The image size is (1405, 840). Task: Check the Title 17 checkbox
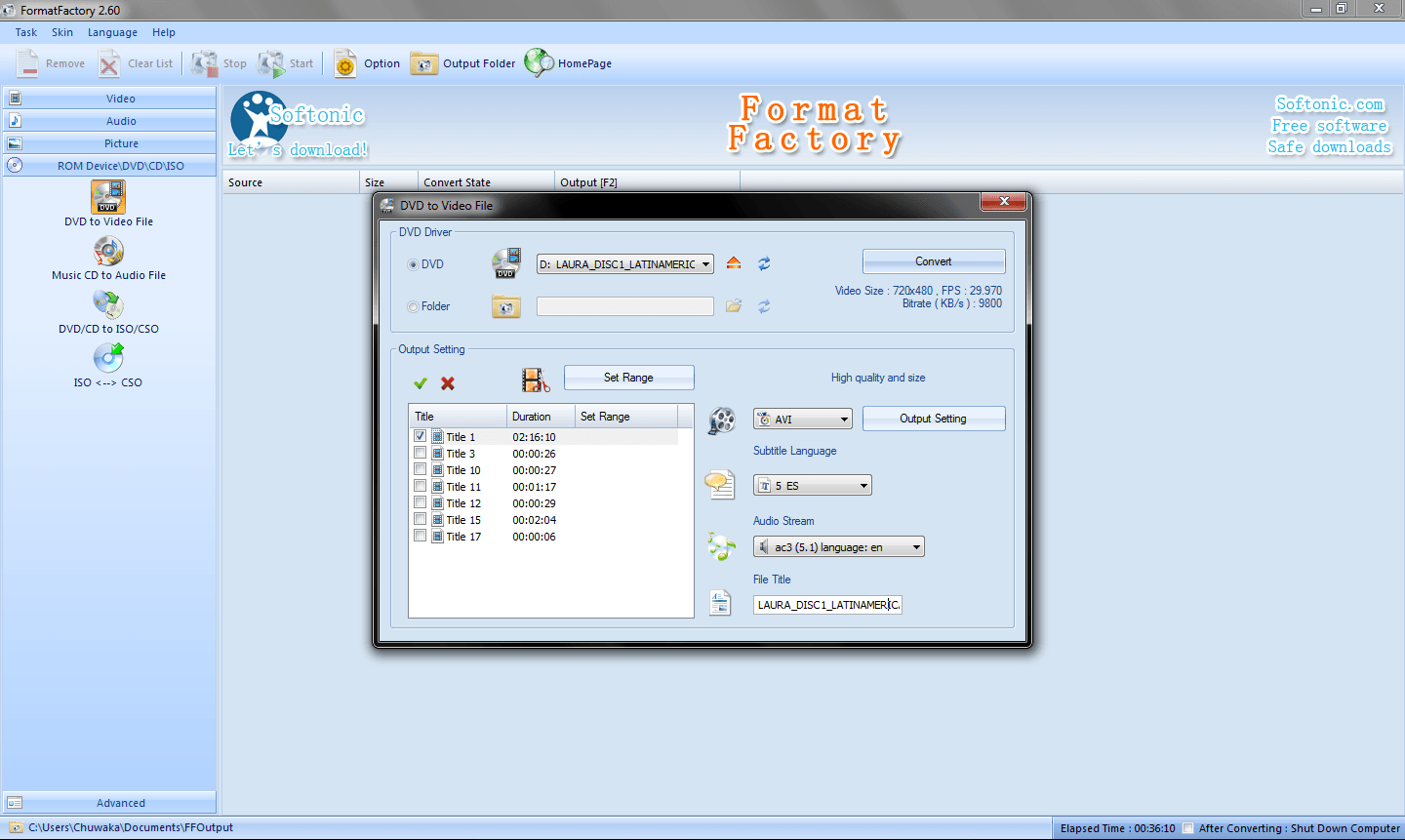point(420,536)
